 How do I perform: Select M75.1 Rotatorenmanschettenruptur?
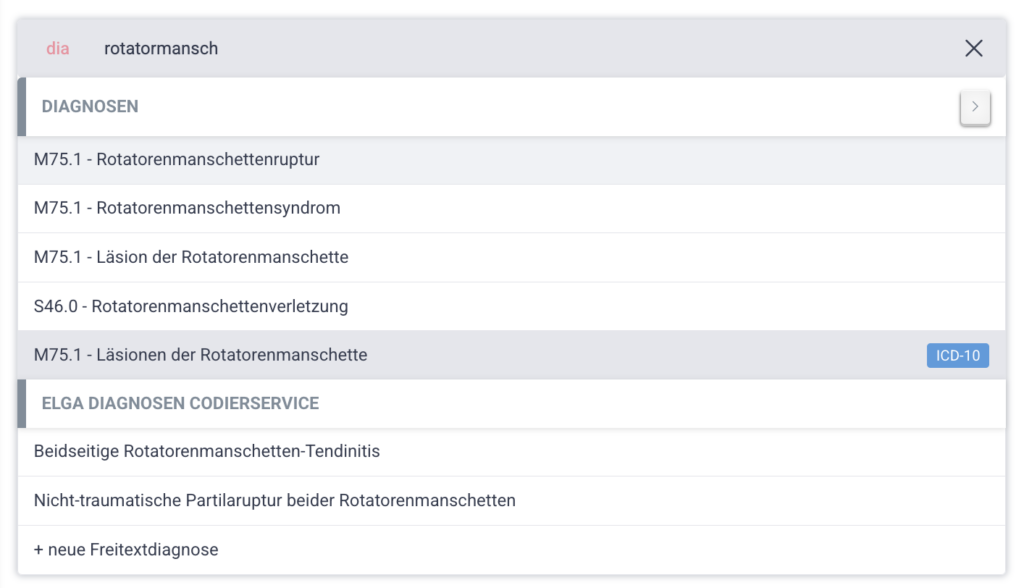(177, 160)
